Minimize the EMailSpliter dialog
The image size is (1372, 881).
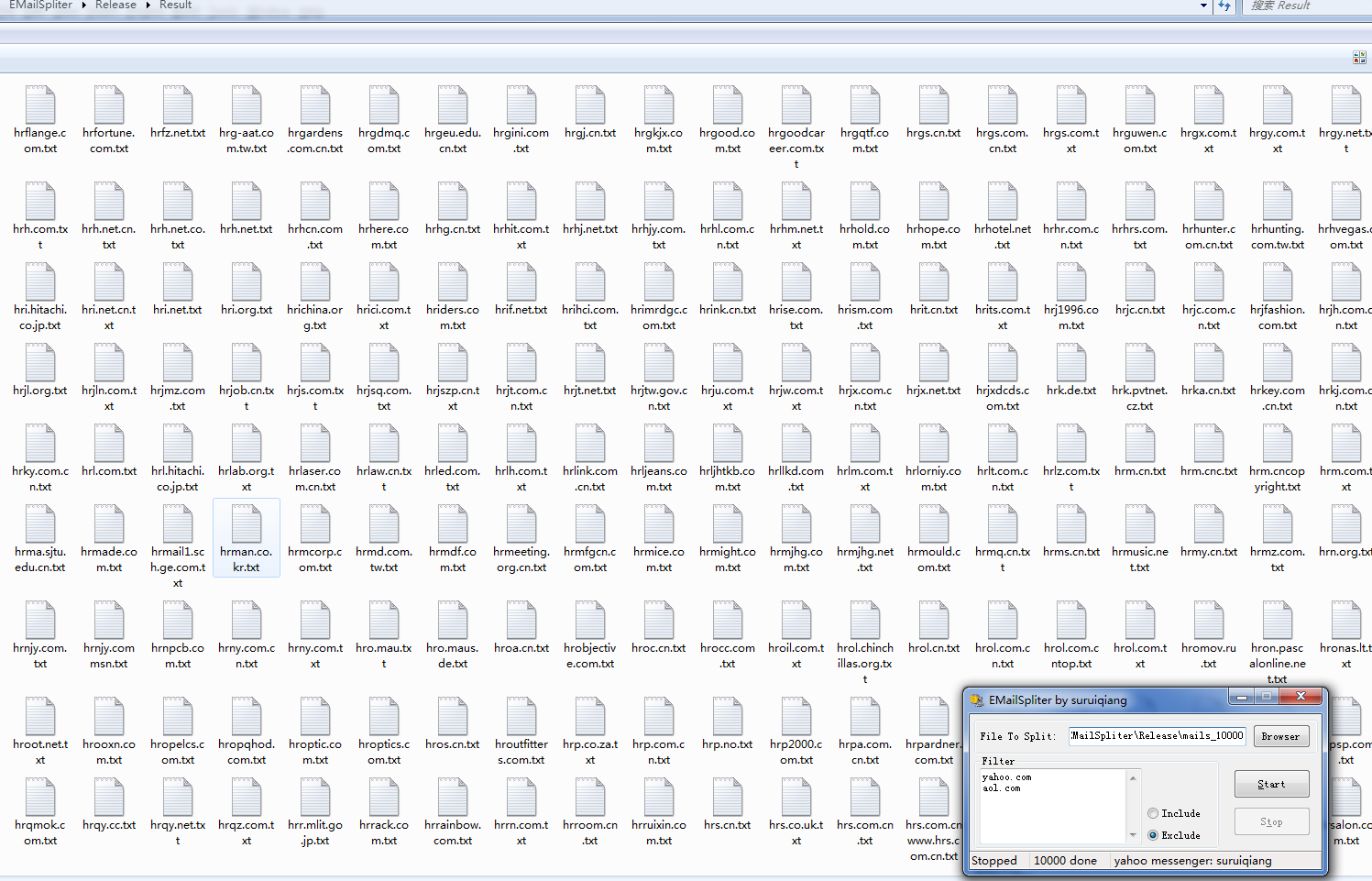click(1242, 698)
